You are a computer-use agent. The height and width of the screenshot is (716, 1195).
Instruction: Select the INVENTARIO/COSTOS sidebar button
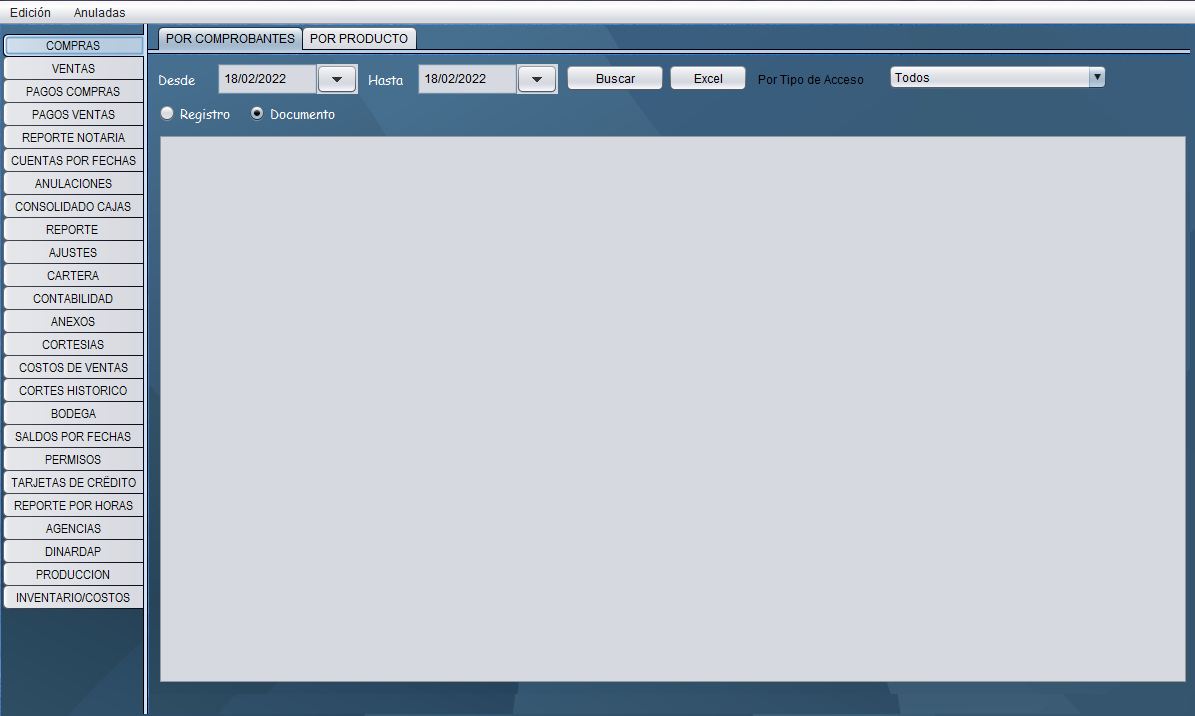tap(73, 597)
